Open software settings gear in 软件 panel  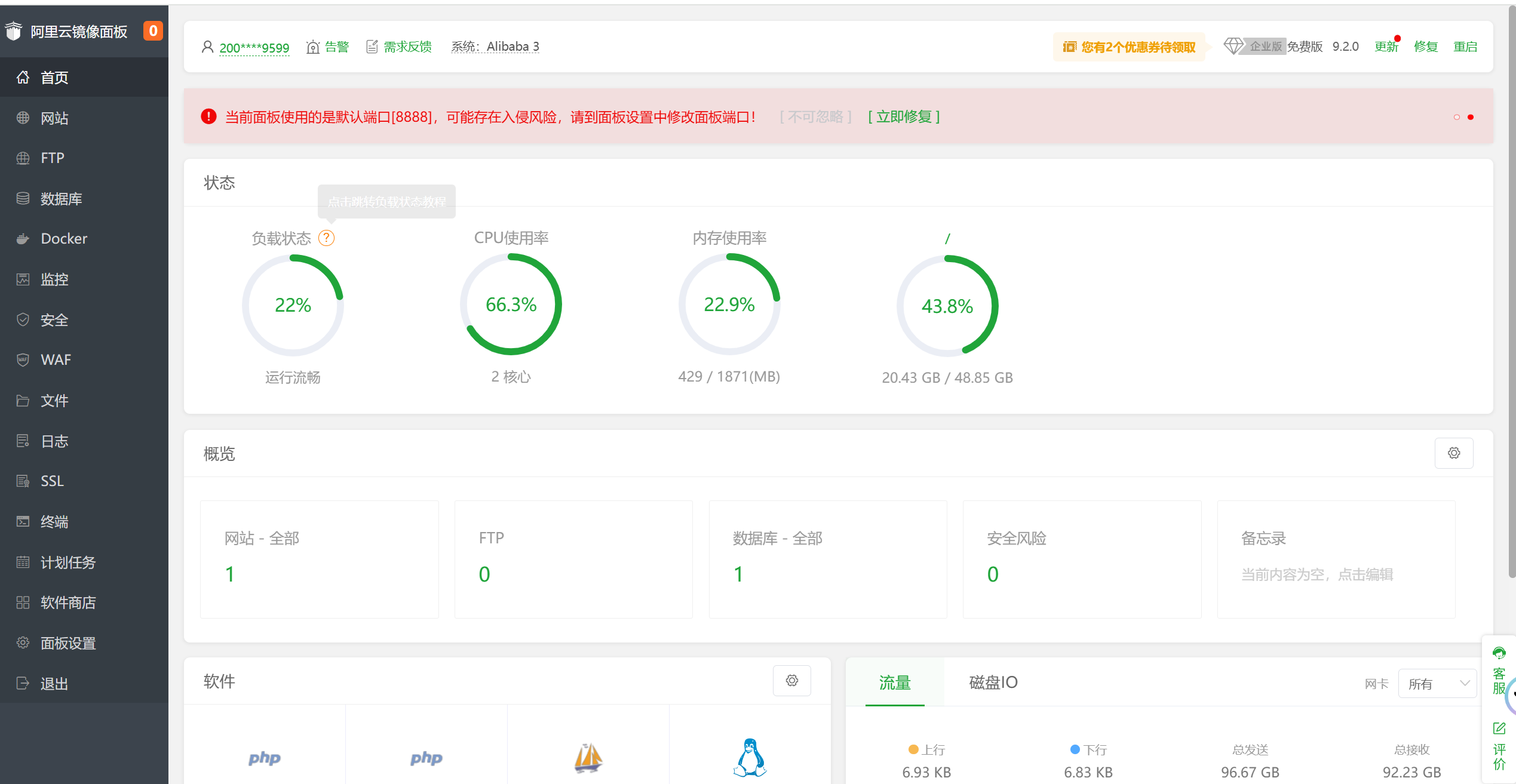791,681
